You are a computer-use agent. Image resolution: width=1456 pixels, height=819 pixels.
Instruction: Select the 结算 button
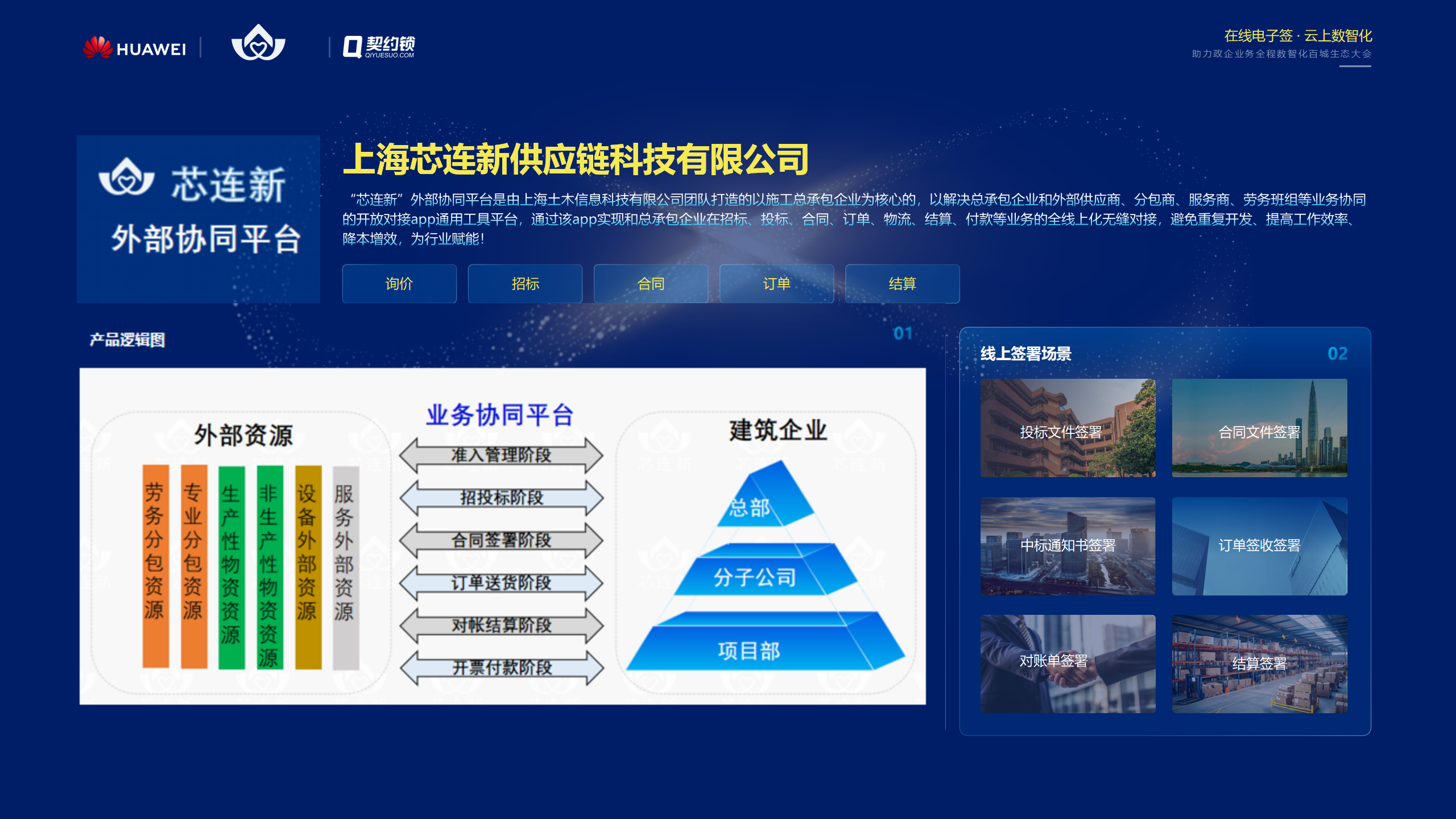point(902,283)
